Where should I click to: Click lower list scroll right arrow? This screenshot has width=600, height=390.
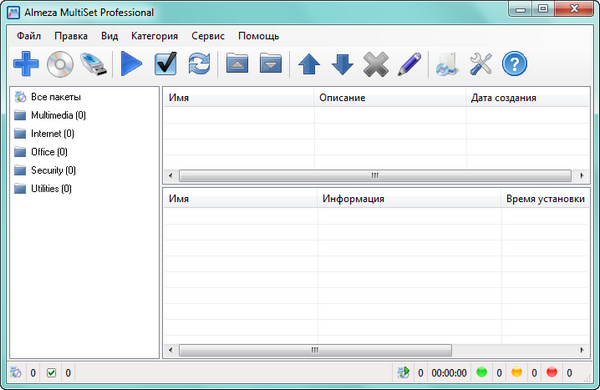coord(582,350)
